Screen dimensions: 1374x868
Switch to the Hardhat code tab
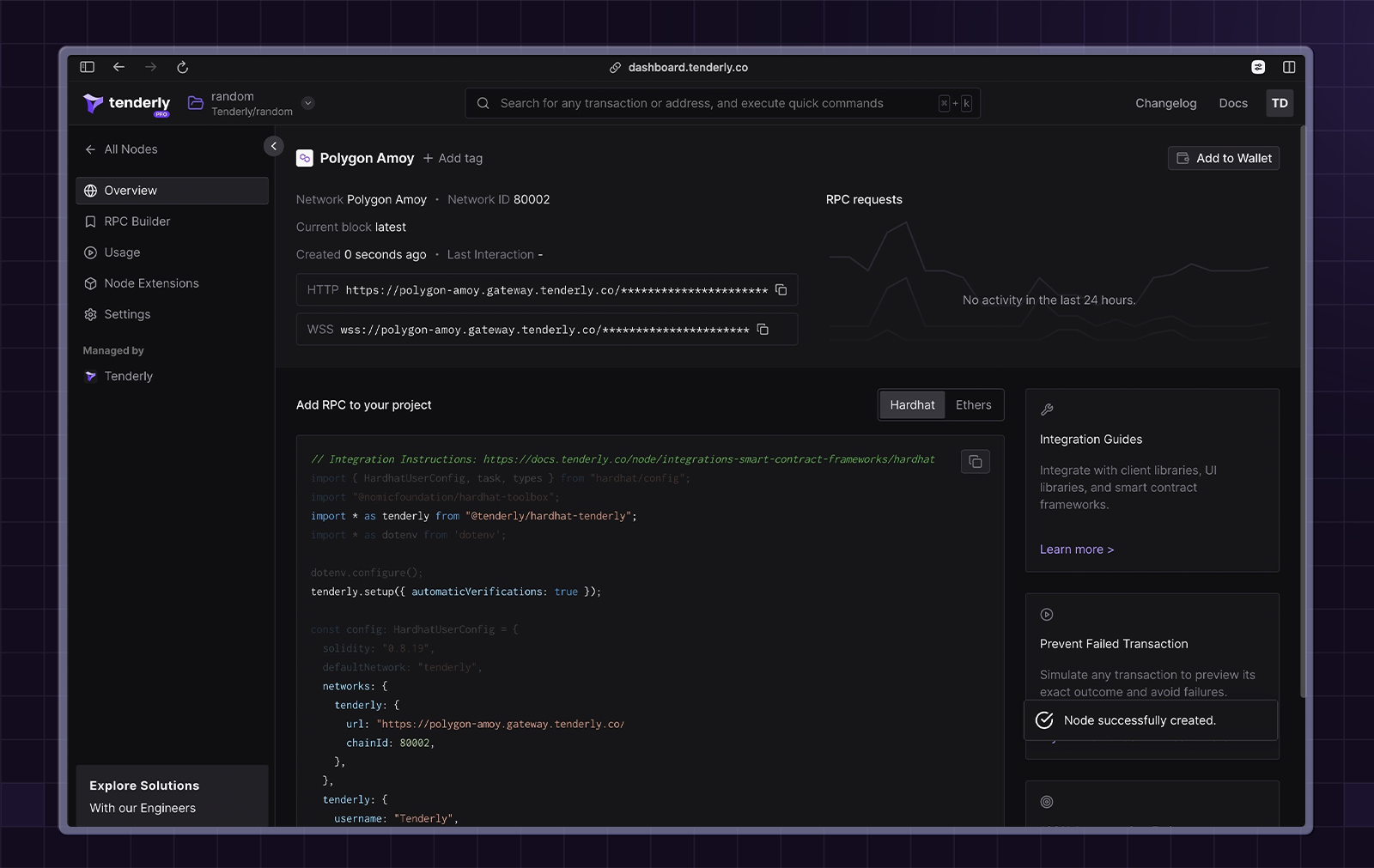pos(912,405)
